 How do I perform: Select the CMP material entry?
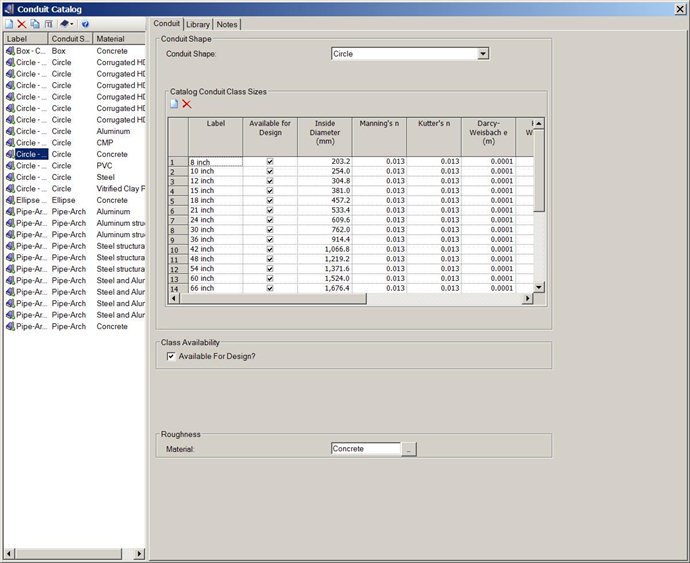coord(105,143)
